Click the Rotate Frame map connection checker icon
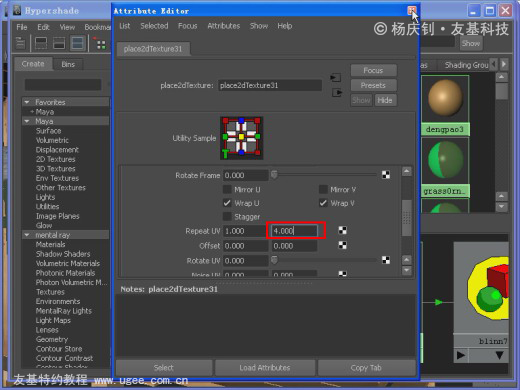 (386, 175)
